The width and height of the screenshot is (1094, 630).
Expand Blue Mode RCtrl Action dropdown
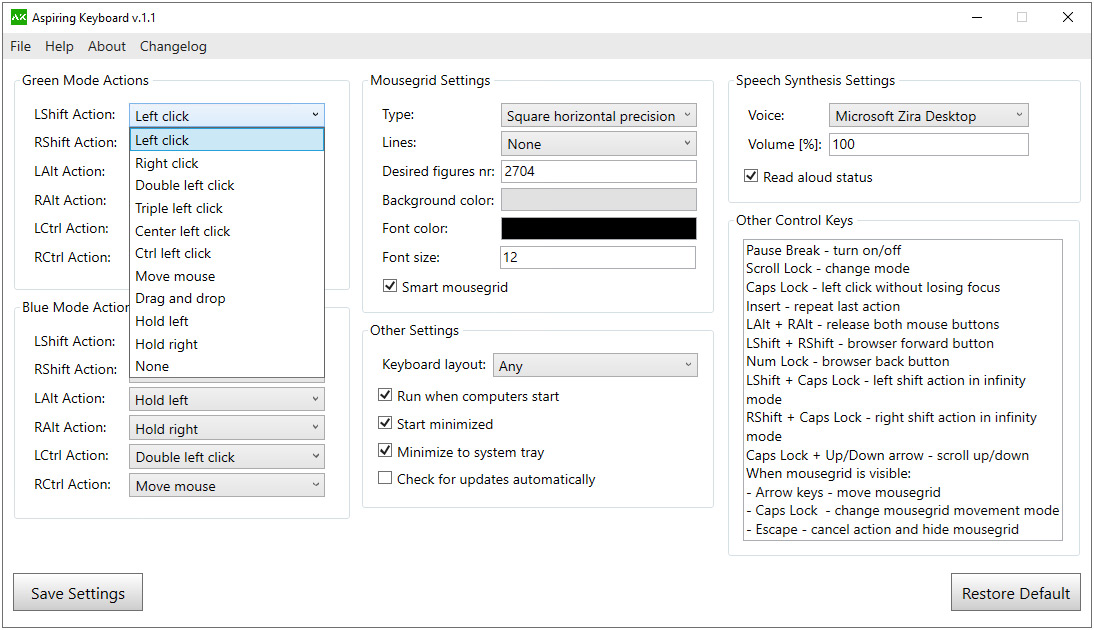pos(227,486)
